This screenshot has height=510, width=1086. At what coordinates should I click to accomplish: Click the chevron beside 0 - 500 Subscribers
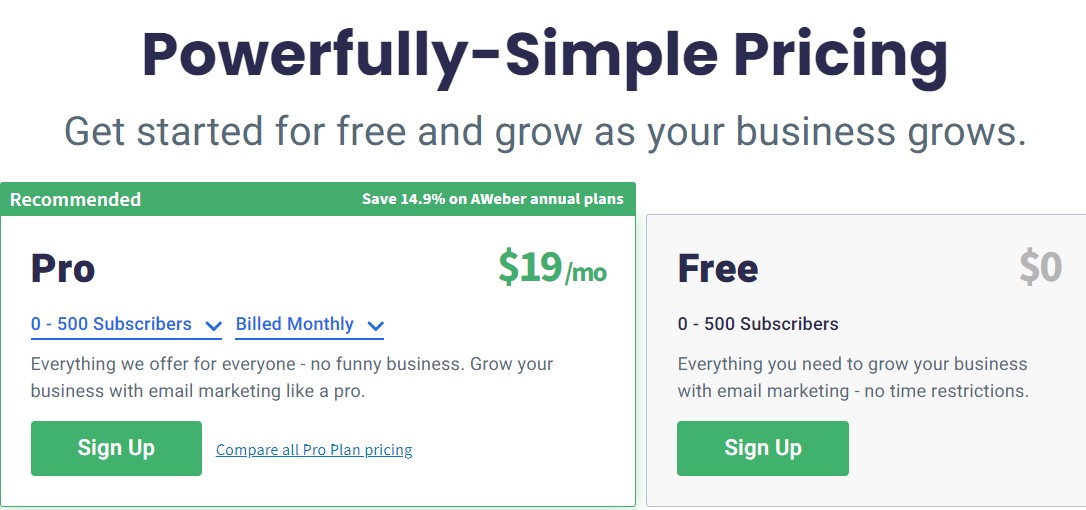pyautogui.click(x=213, y=326)
